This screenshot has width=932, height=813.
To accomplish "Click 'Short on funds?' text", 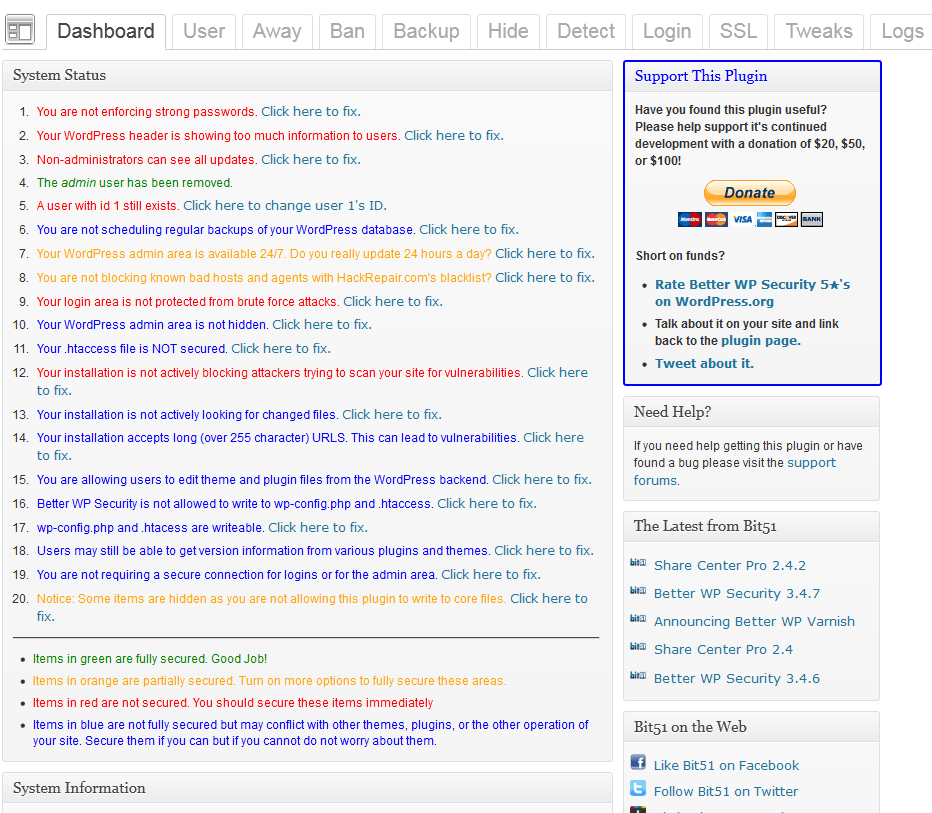I will 680,256.
